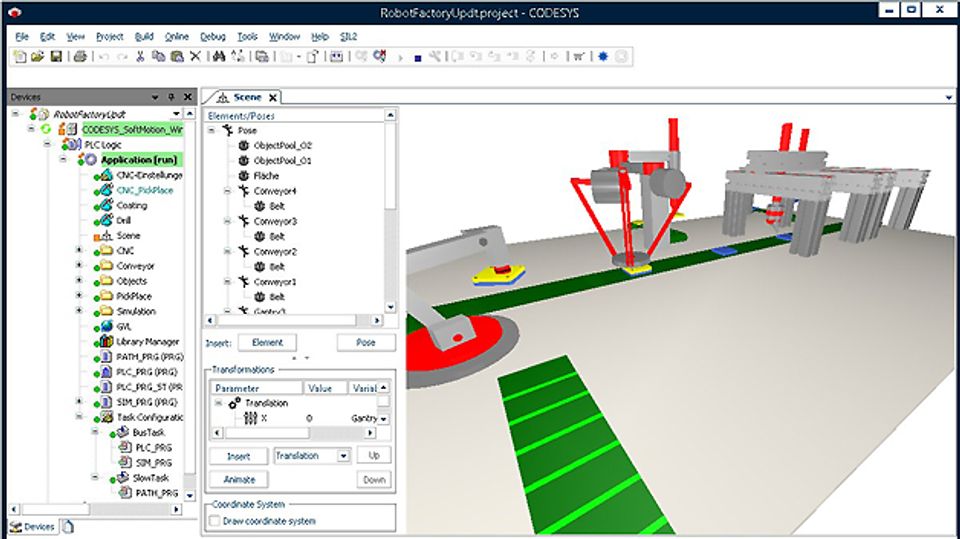960x539 pixels.
Task: Select Drill object in device tree
Action: pyautogui.click(x=123, y=220)
